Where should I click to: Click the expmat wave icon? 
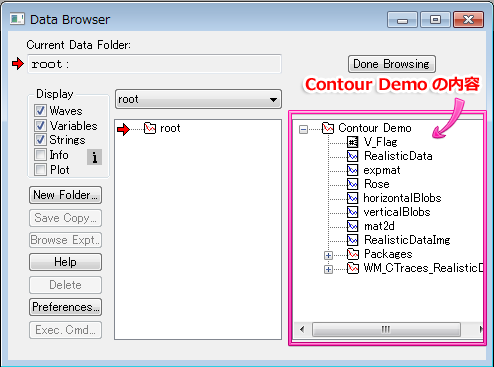(x=353, y=170)
